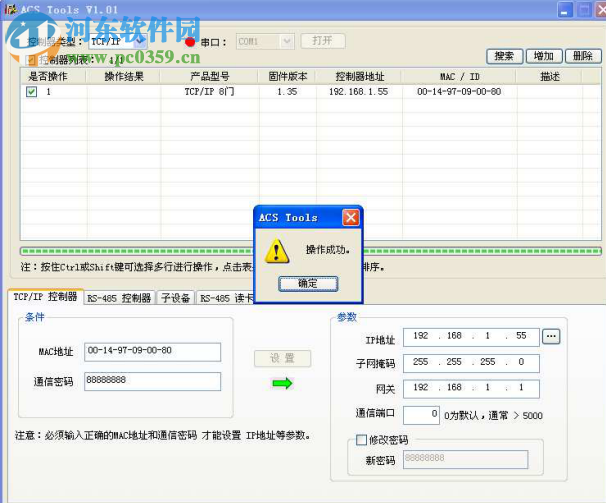Image resolution: width=606 pixels, height=503 pixels.
Task: Click the 搜索 button
Action: 504,56
